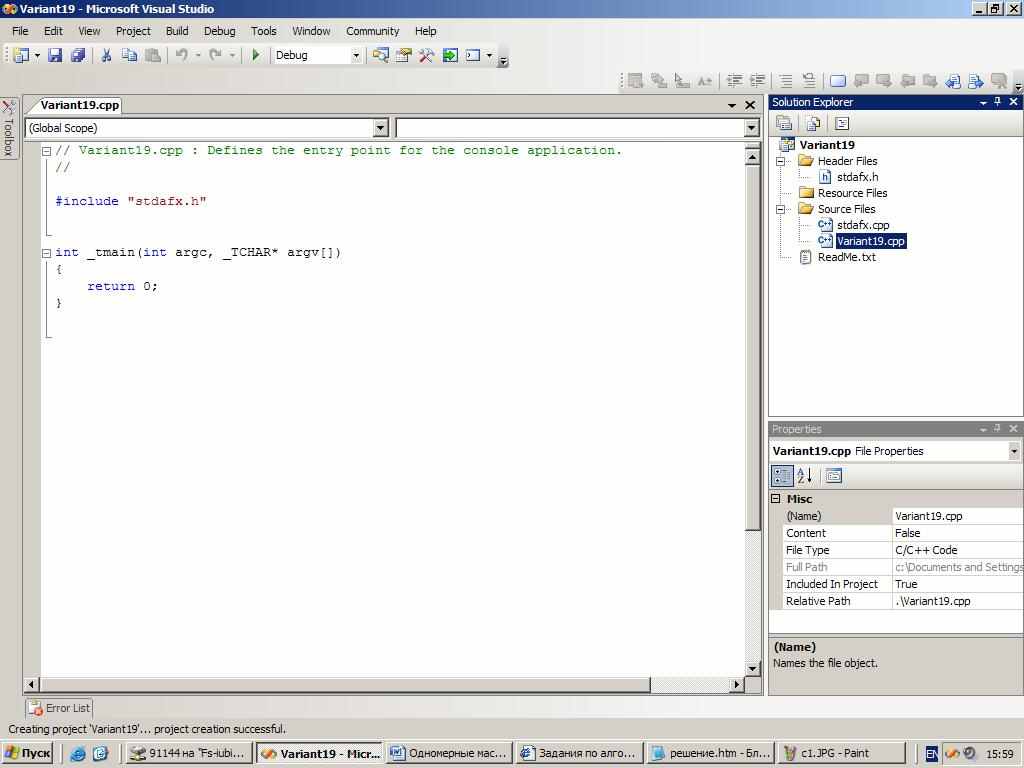The width and height of the screenshot is (1024, 768).
Task: Switch to решение.htm taskbar button
Action: pyautogui.click(x=711, y=753)
